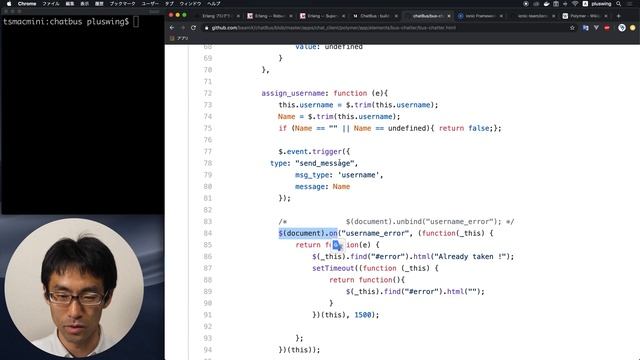
Task: Click the yellow Chrome update icon
Action: (633, 28)
